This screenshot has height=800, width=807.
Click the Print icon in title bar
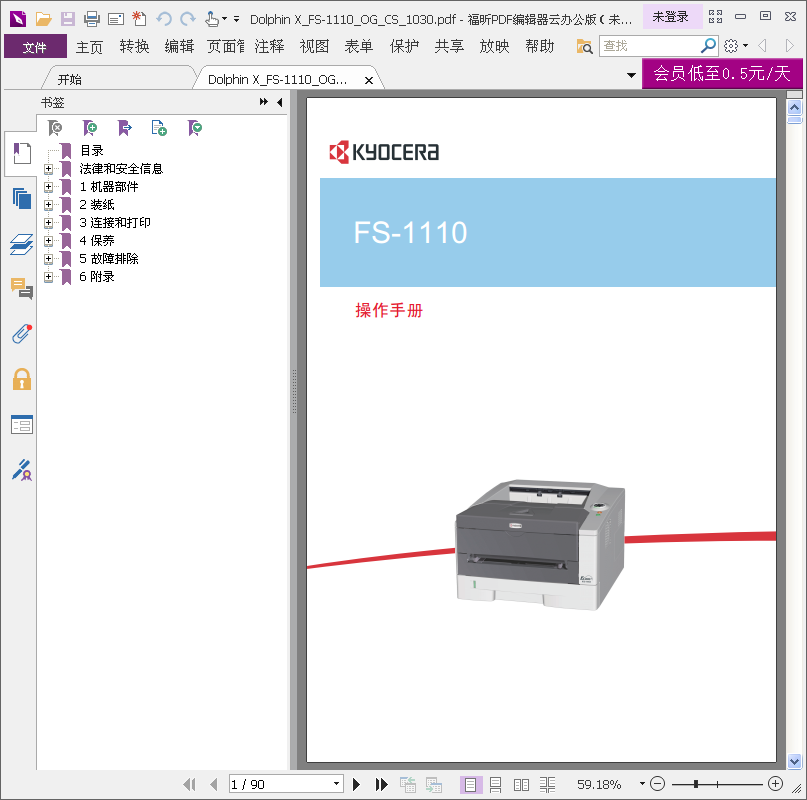click(x=92, y=19)
